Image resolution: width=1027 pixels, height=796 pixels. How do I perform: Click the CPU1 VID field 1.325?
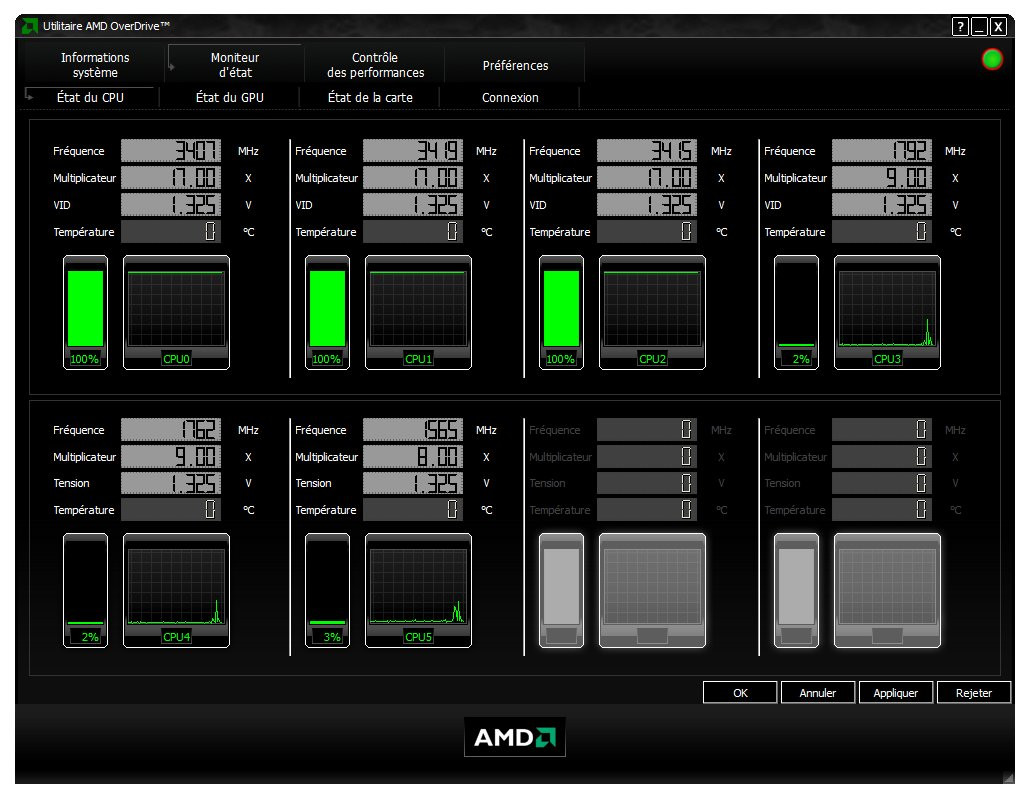click(413, 204)
